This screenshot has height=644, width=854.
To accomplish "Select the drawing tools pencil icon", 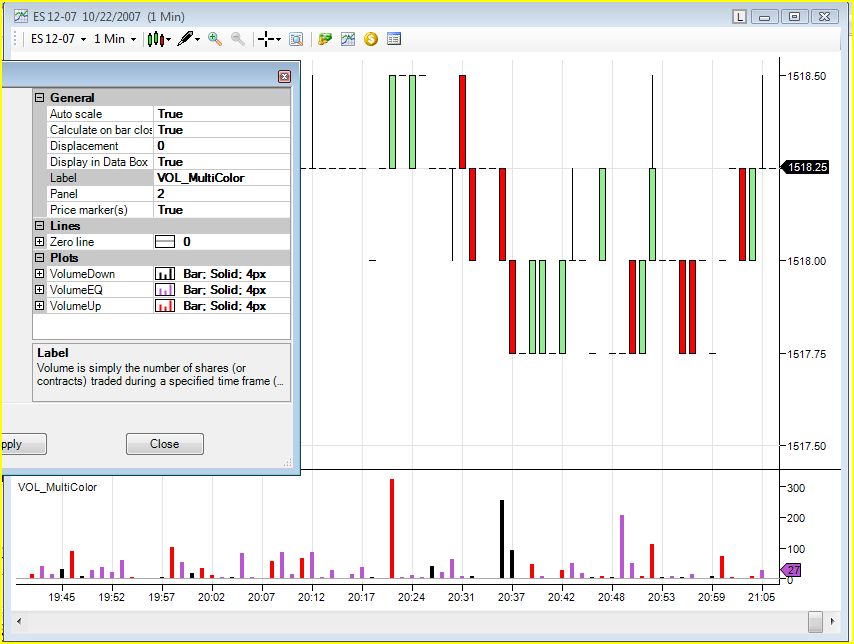I will coord(185,39).
